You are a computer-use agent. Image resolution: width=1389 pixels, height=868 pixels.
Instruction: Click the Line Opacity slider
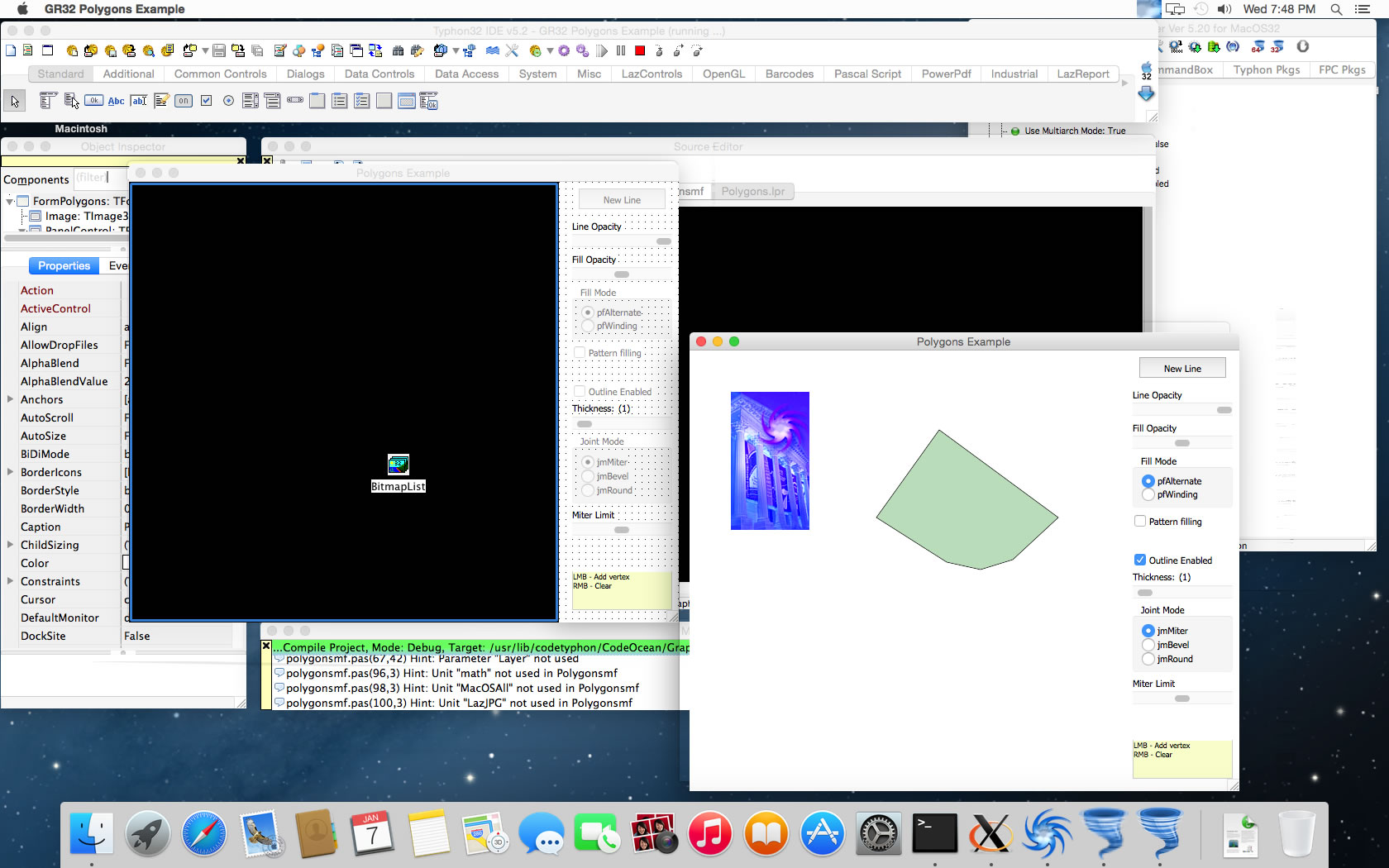pos(1182,410)
